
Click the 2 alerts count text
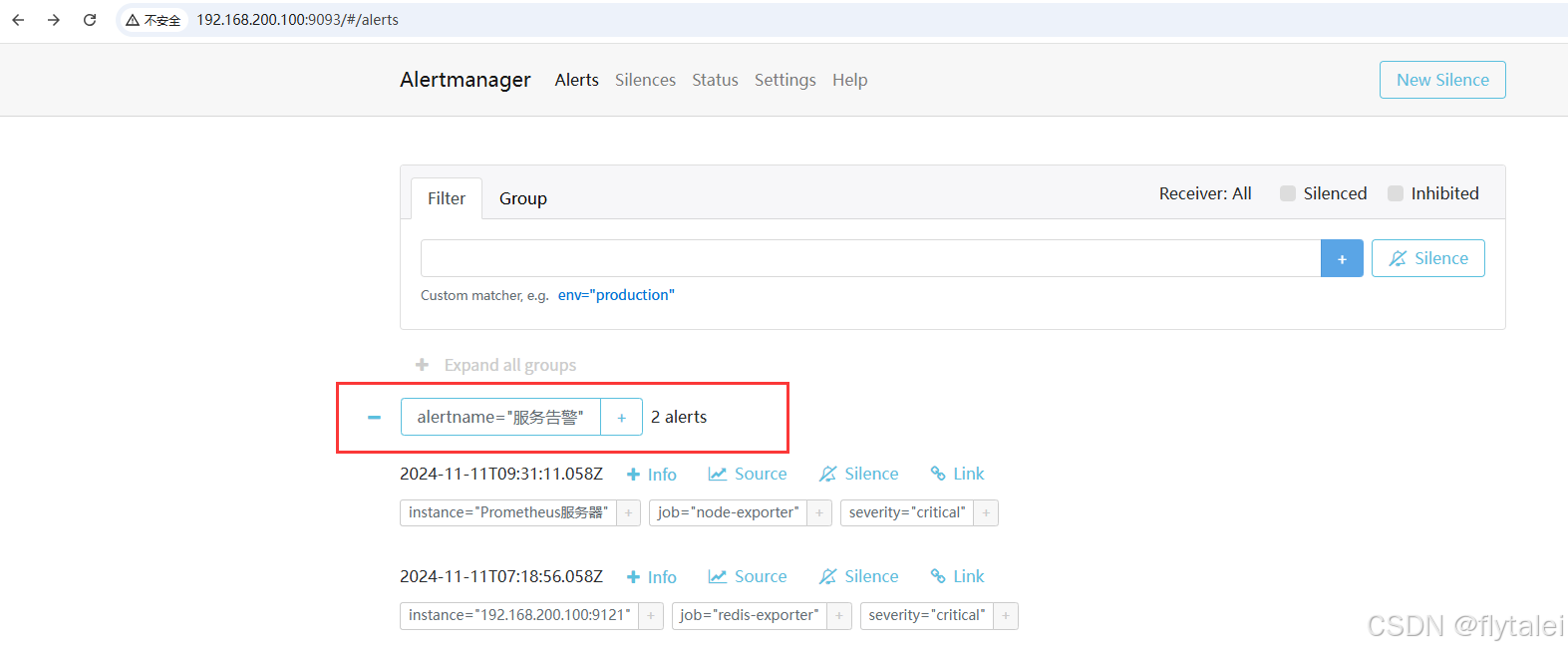pyautogui.click(x=679, y=417)
